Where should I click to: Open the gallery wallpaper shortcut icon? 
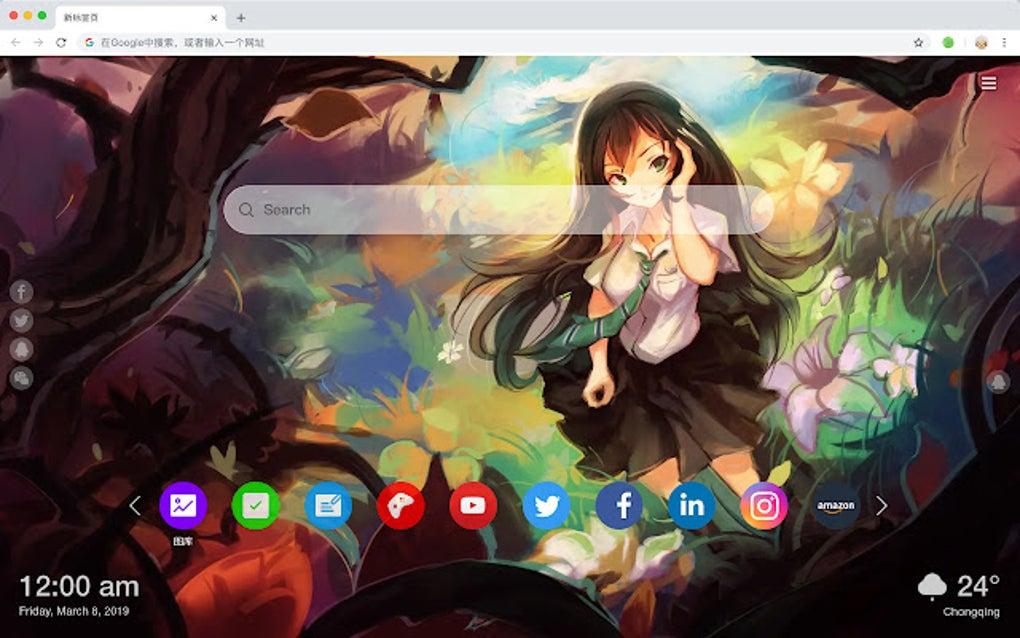click(x=183, y=505)
